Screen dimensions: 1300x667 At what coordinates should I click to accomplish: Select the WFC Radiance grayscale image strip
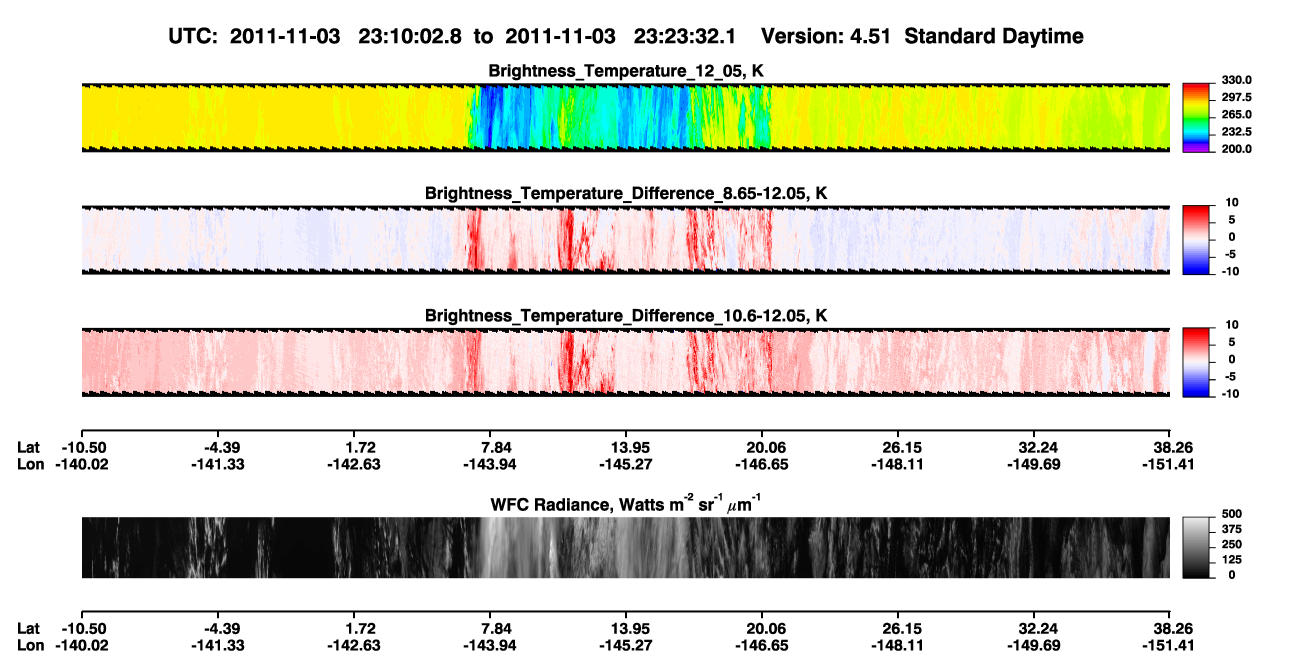pos(625,548)
